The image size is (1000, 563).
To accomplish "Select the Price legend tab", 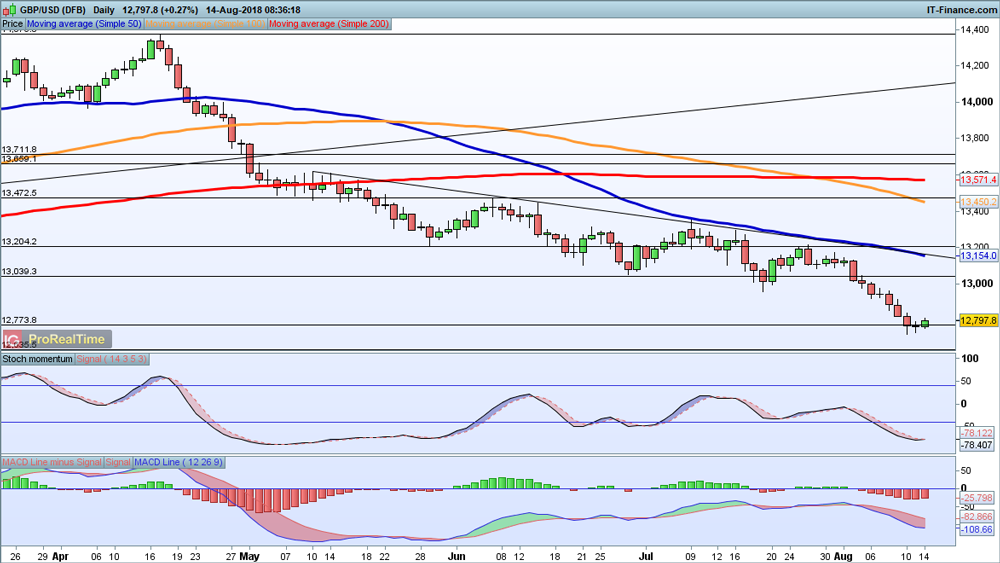I will tap(12, 24).
